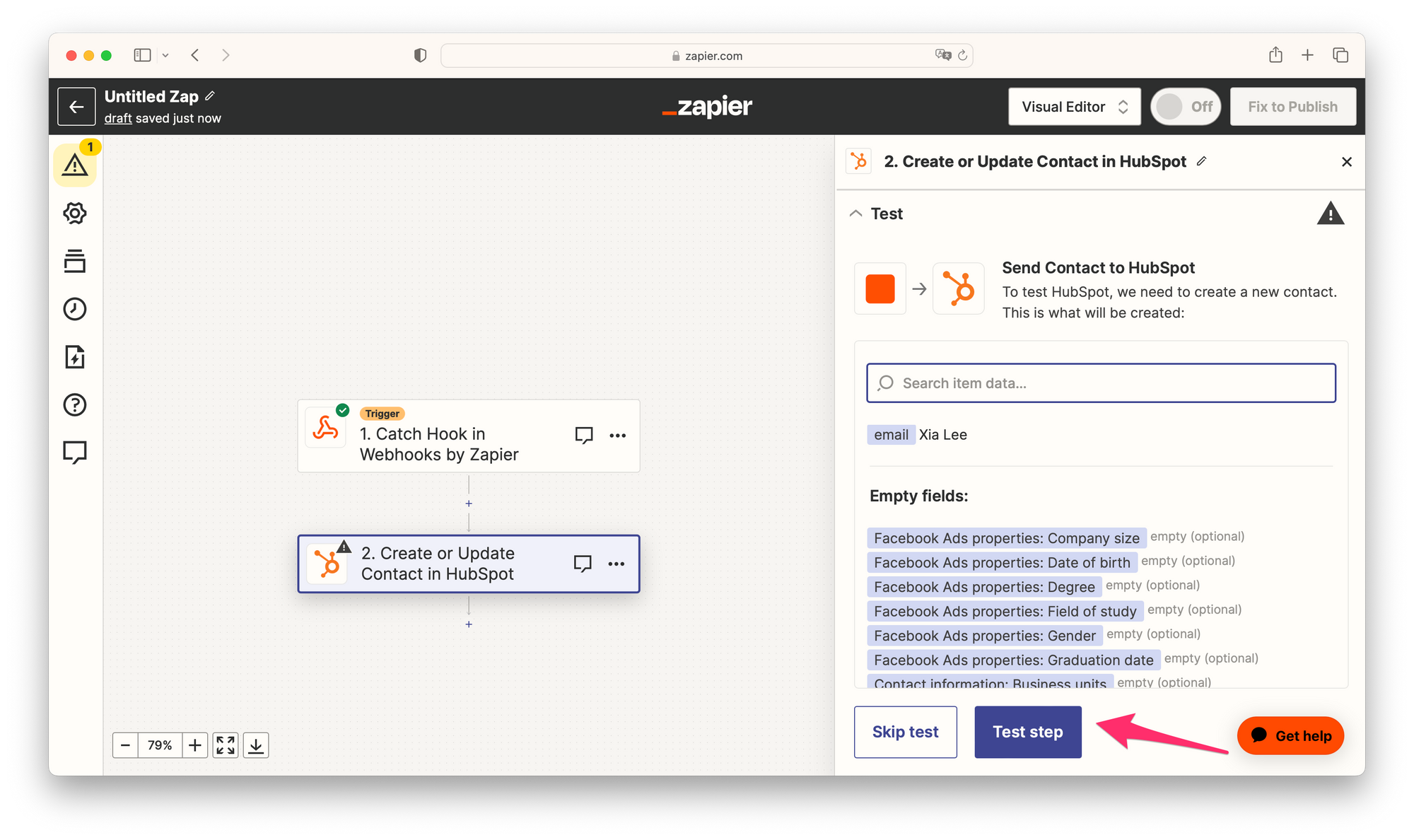Screen dimensions: 1414x840
Task: Toggle the Zap On/Off switch
Action: click(x=1186, y=107)
